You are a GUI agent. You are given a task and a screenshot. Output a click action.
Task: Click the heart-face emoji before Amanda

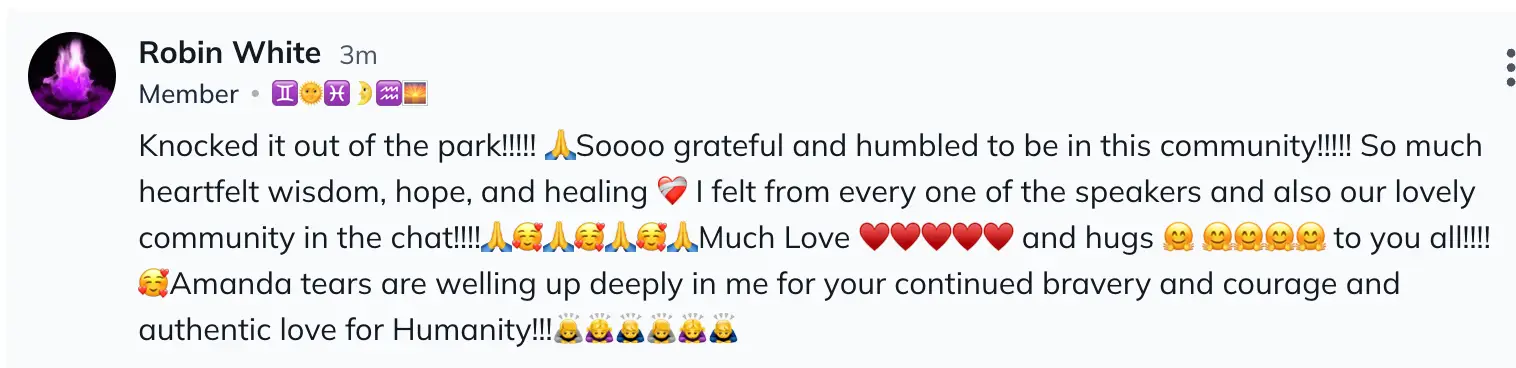pos(154,284)
